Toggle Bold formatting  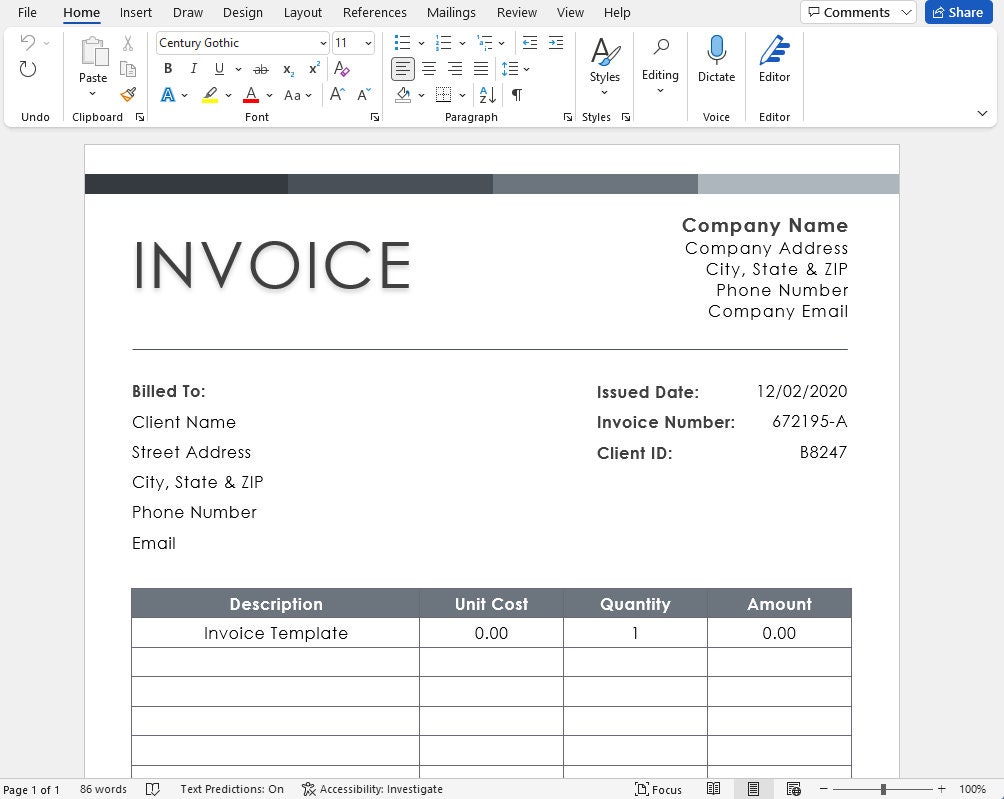point(168,69)
